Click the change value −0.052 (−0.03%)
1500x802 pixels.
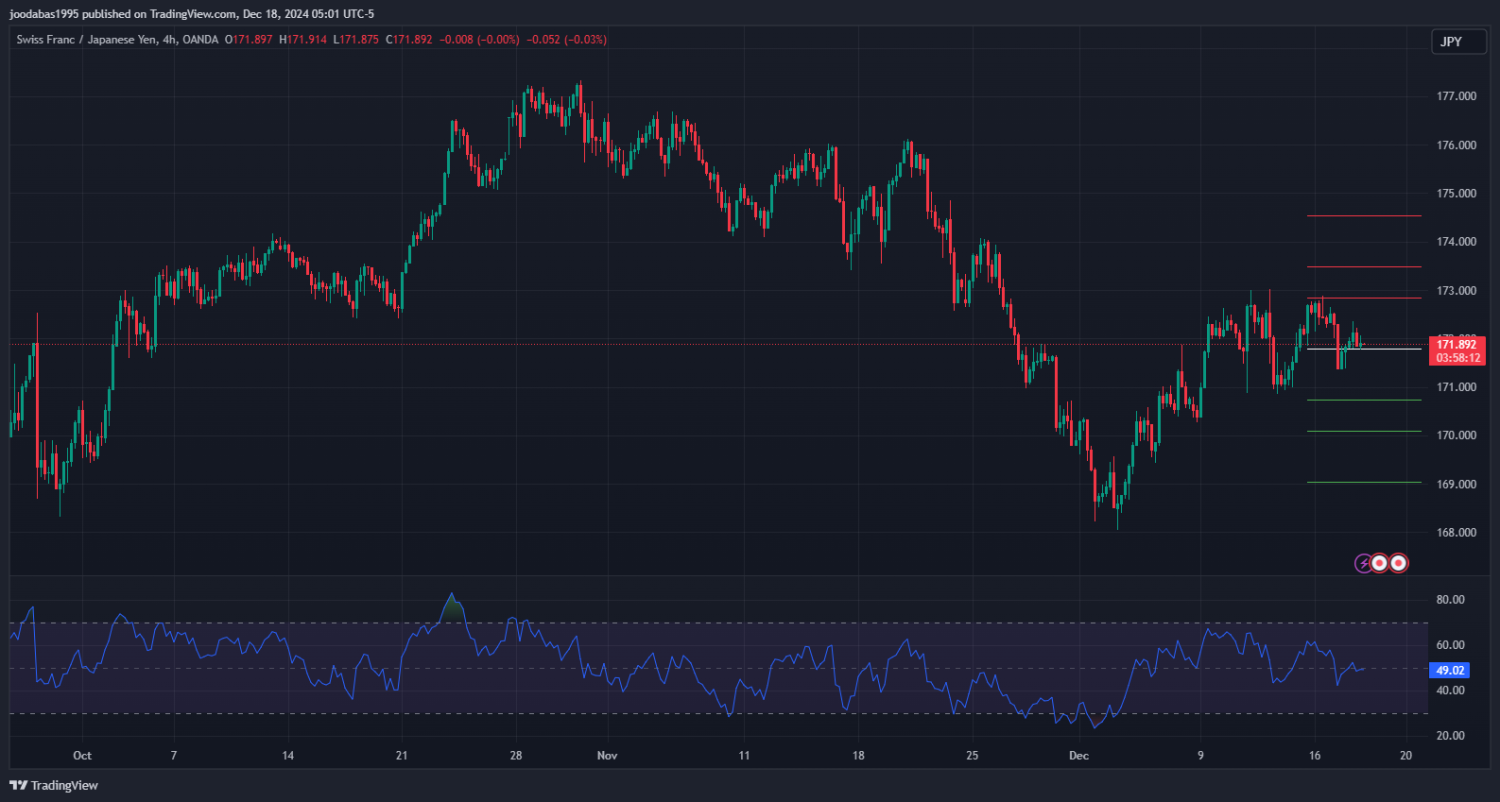click(x=565, y=40)
